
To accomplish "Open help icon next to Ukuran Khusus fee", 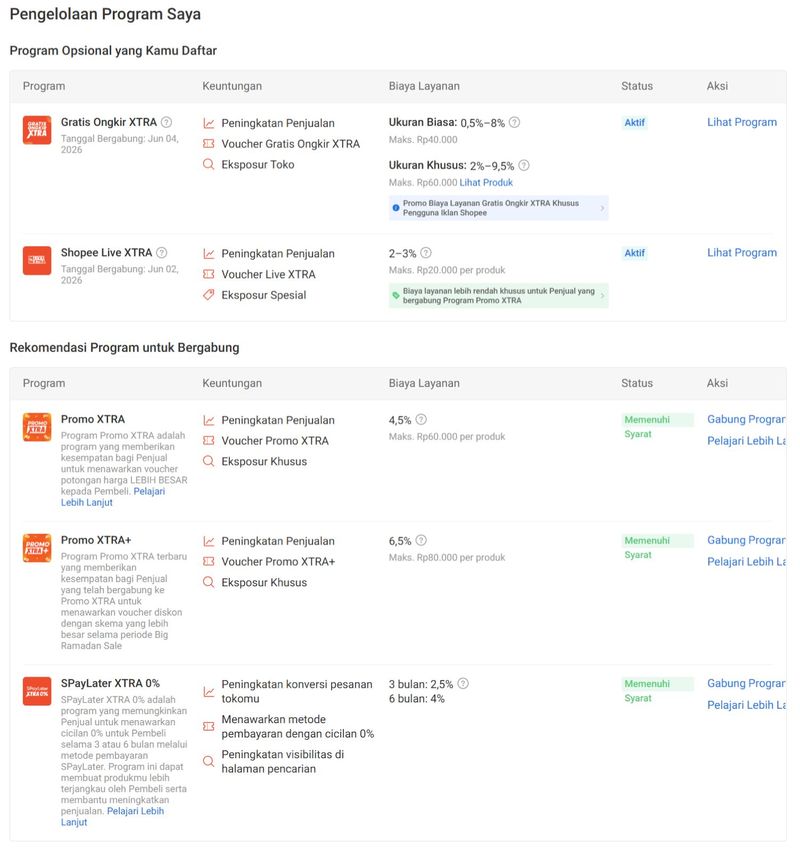I will (x=524, y=165).
